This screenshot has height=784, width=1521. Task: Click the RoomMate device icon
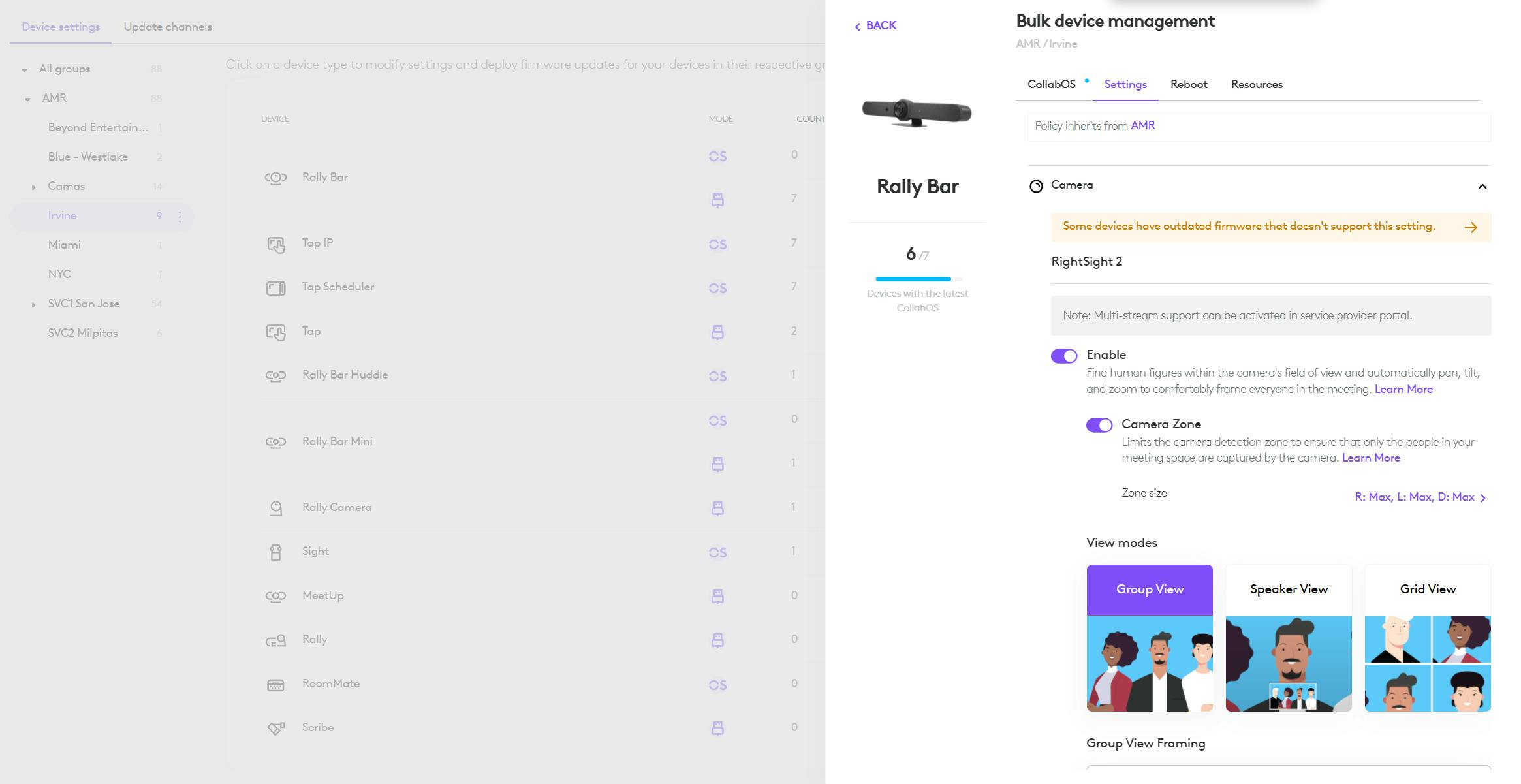pos(275,685)
